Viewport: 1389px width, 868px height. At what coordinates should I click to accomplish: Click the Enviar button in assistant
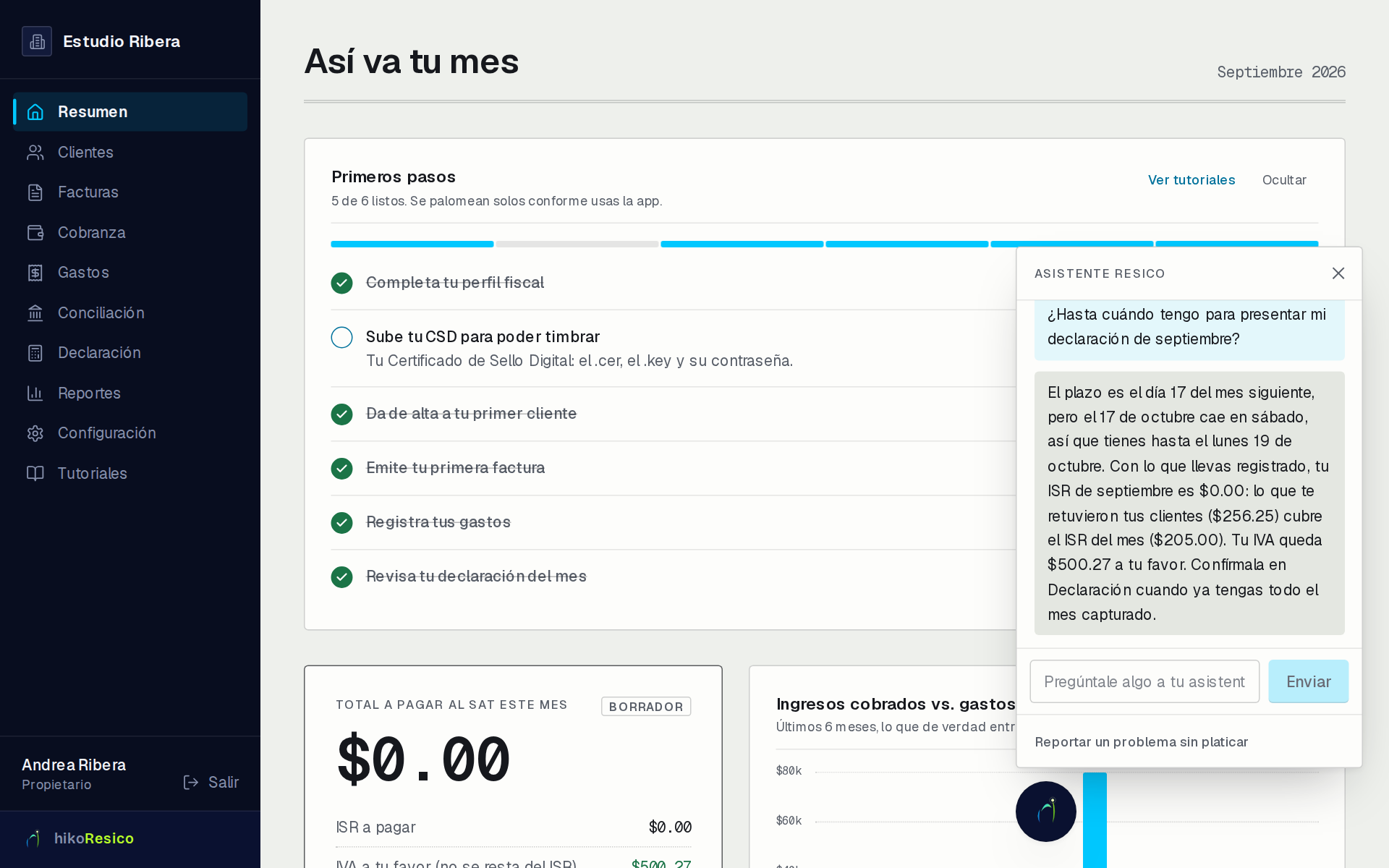[x=1308, y=681]
